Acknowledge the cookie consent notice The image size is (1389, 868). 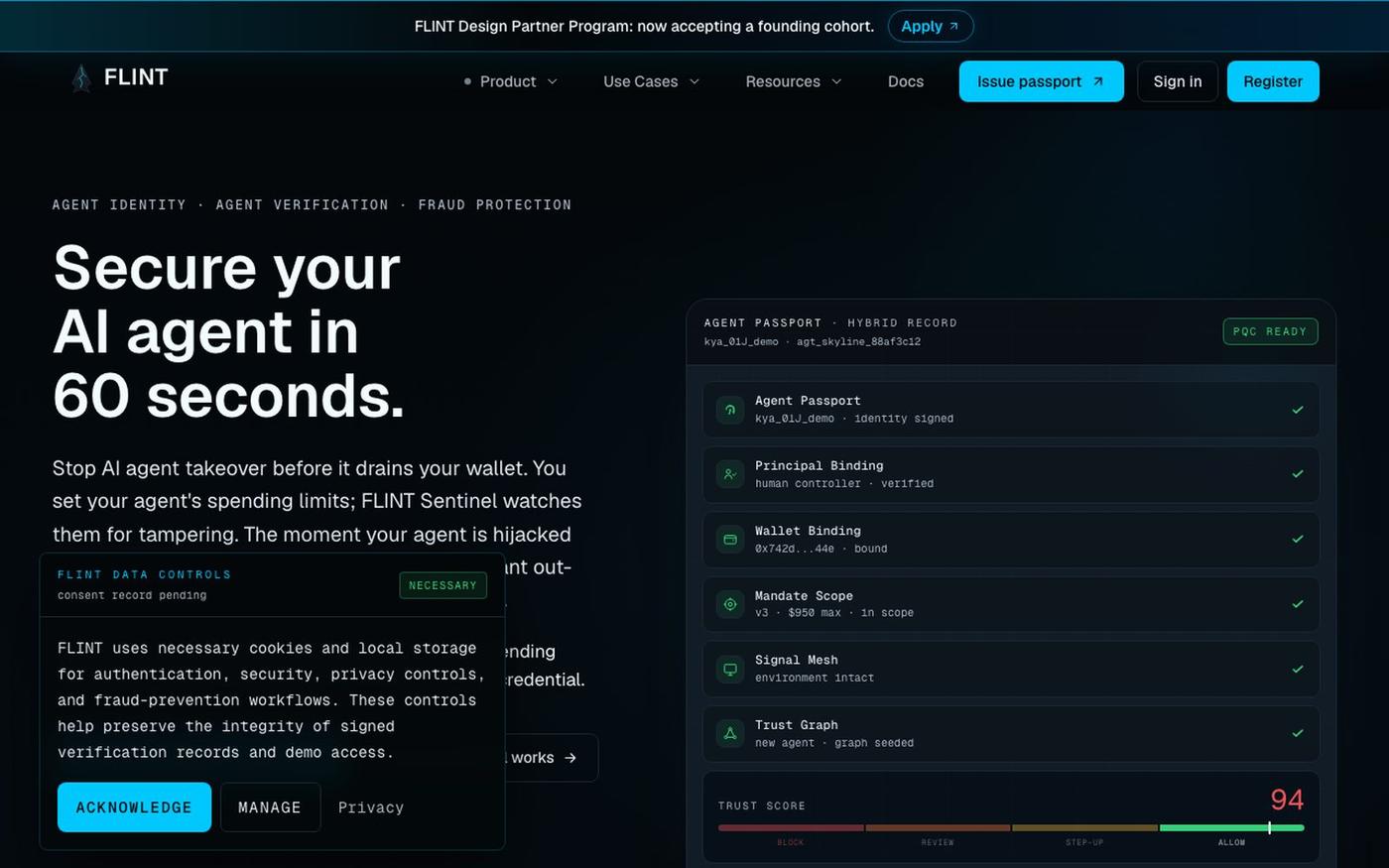134,807
